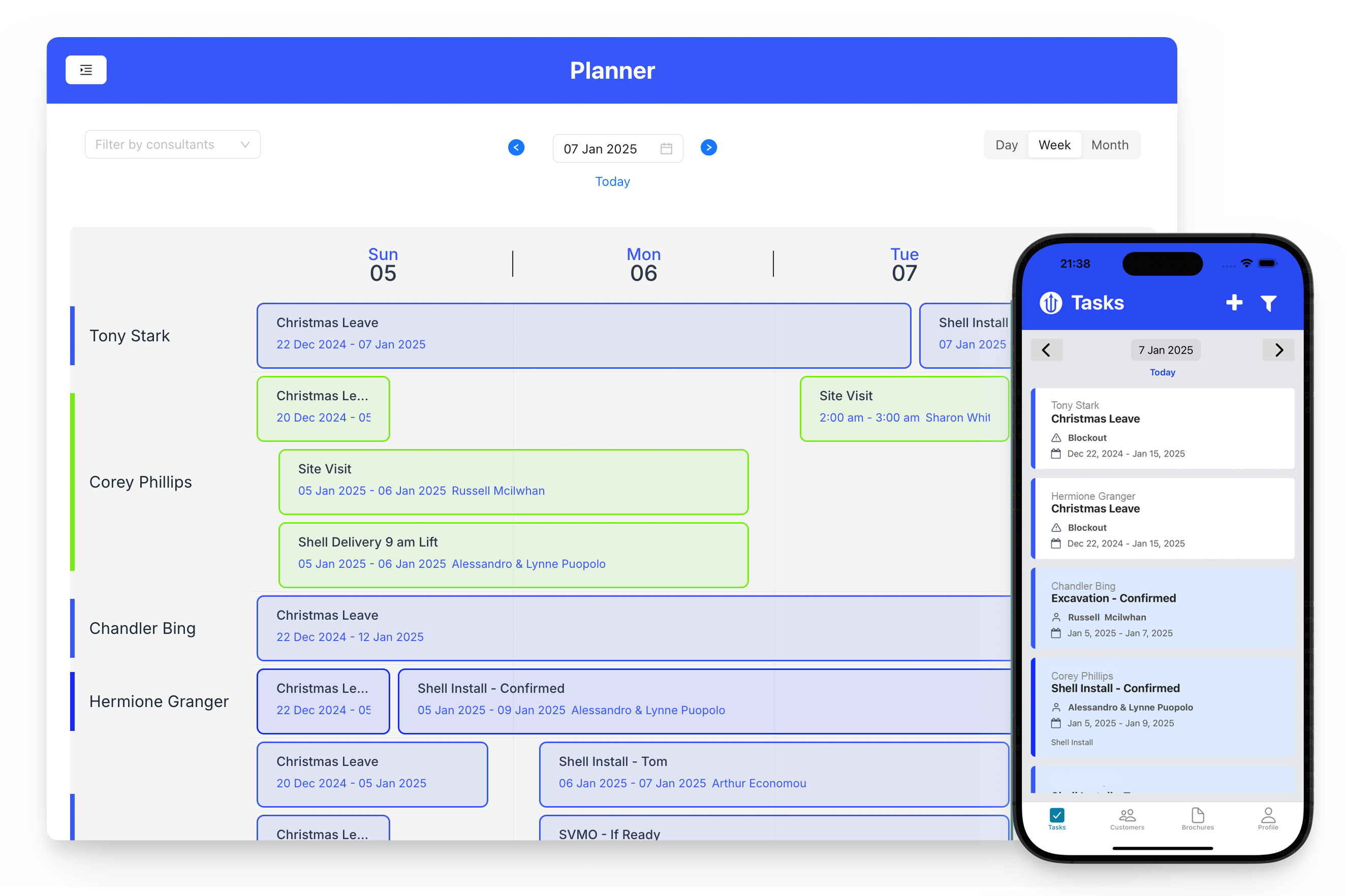Go to previous week with left arrow
The width and height of the screenshot is (1346, 896).
tap(516, 147)
